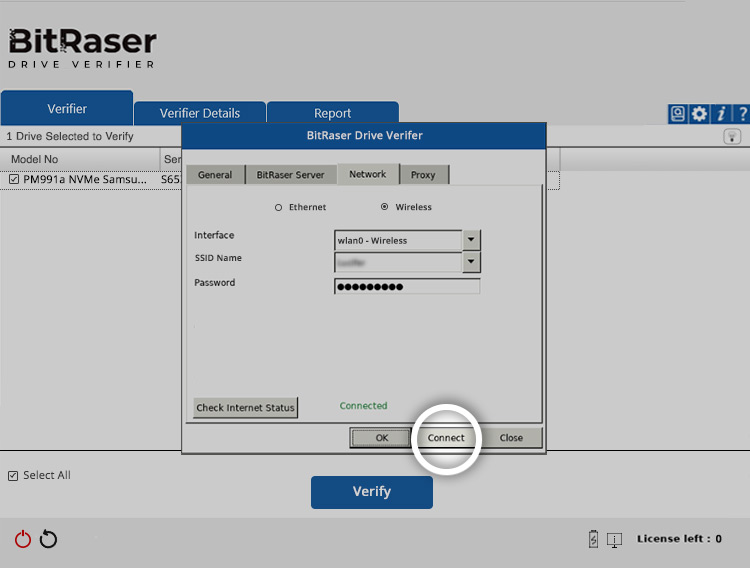Click into the Password field

(x=407, y=287)
